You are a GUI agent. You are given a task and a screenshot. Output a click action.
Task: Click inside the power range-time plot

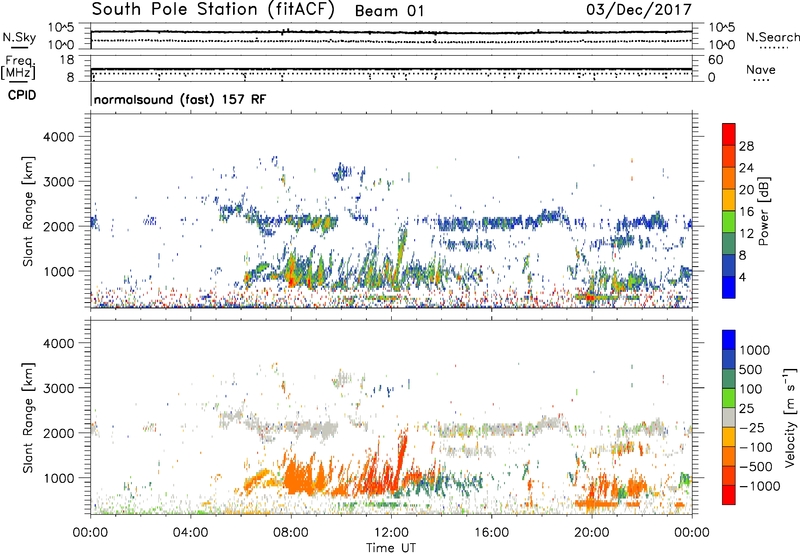[x=391, y=211]
